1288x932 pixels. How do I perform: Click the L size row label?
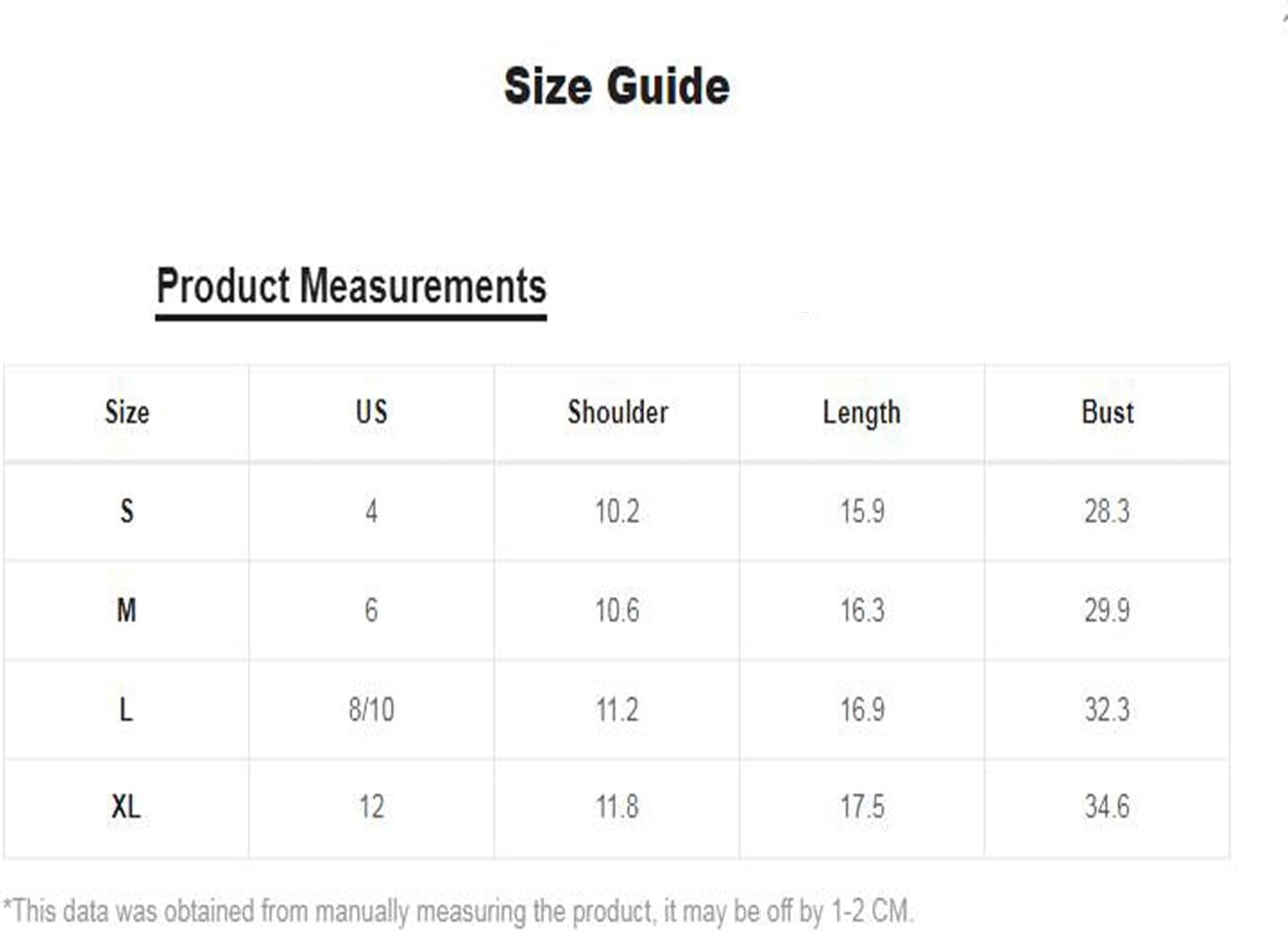point(126,710)
